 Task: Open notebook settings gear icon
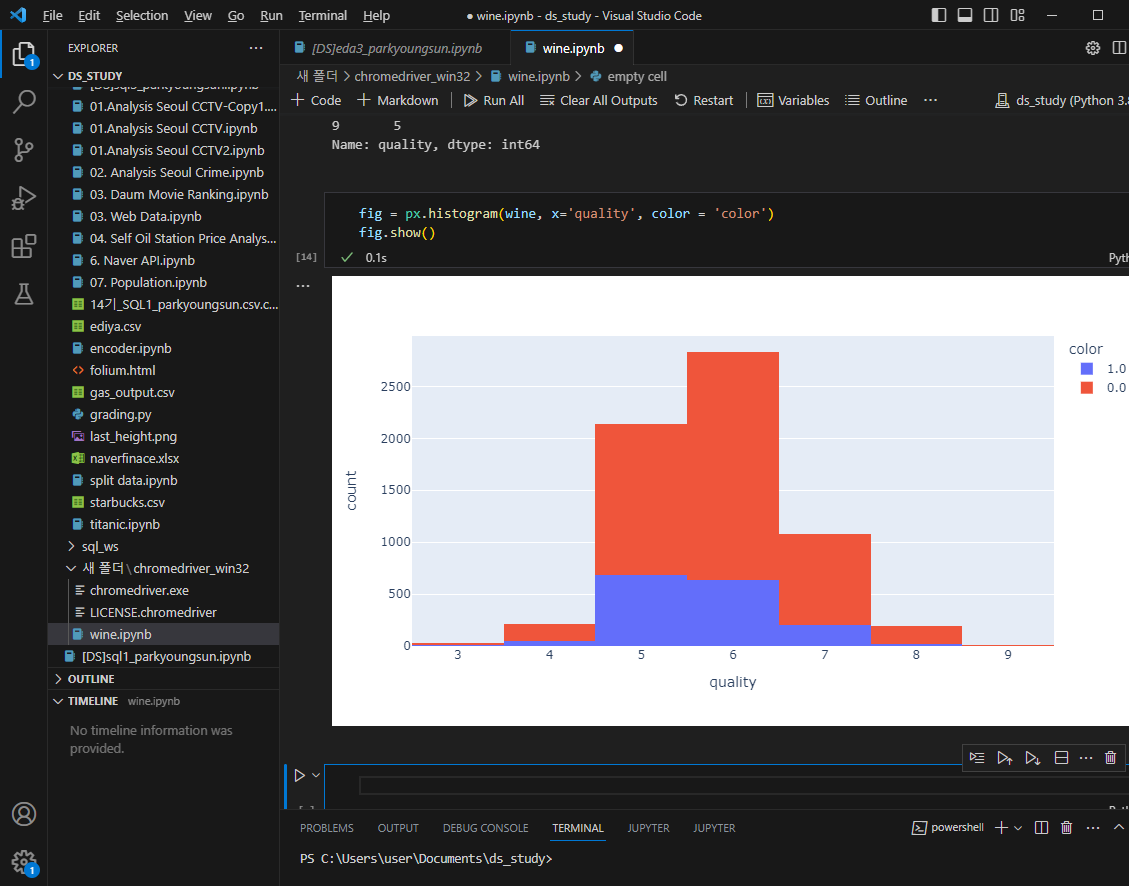(x=1092, y=48)
